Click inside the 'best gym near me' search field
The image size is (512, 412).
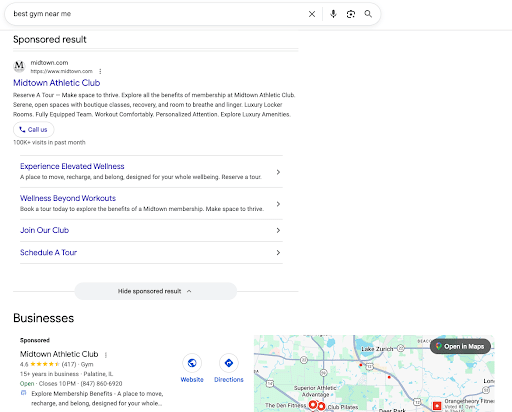point(157,14)
